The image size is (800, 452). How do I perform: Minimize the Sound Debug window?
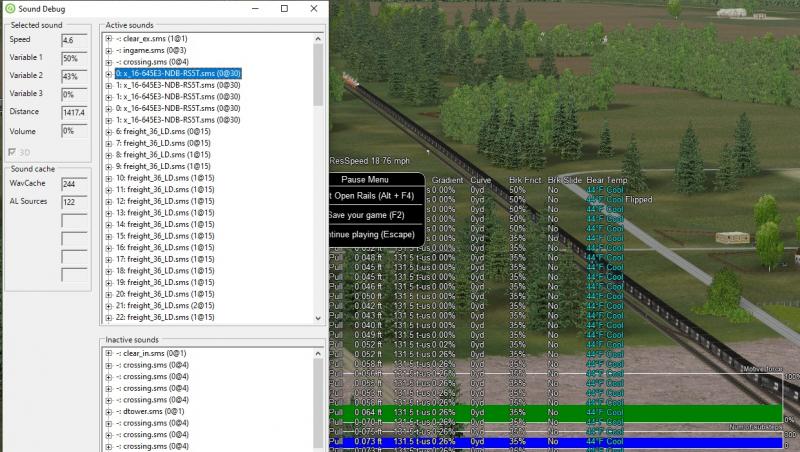coord(255,9)
